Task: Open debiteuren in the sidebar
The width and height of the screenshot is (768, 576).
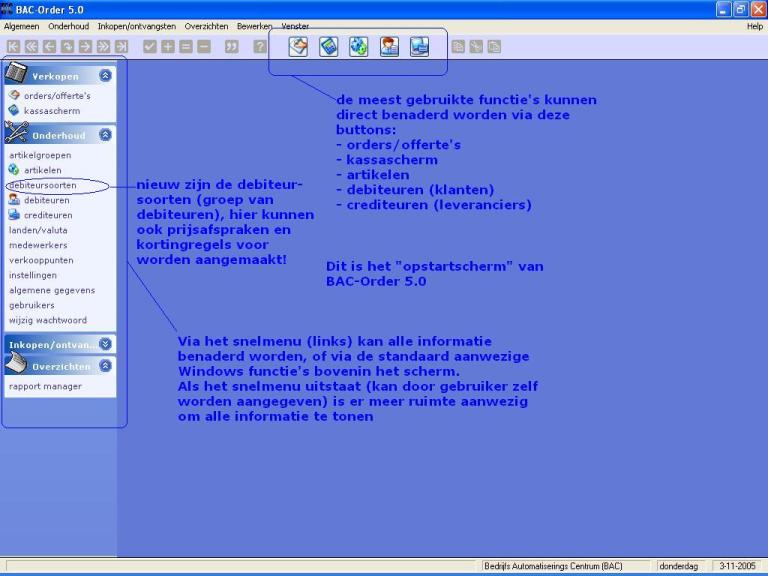Action: pos(47,200)
